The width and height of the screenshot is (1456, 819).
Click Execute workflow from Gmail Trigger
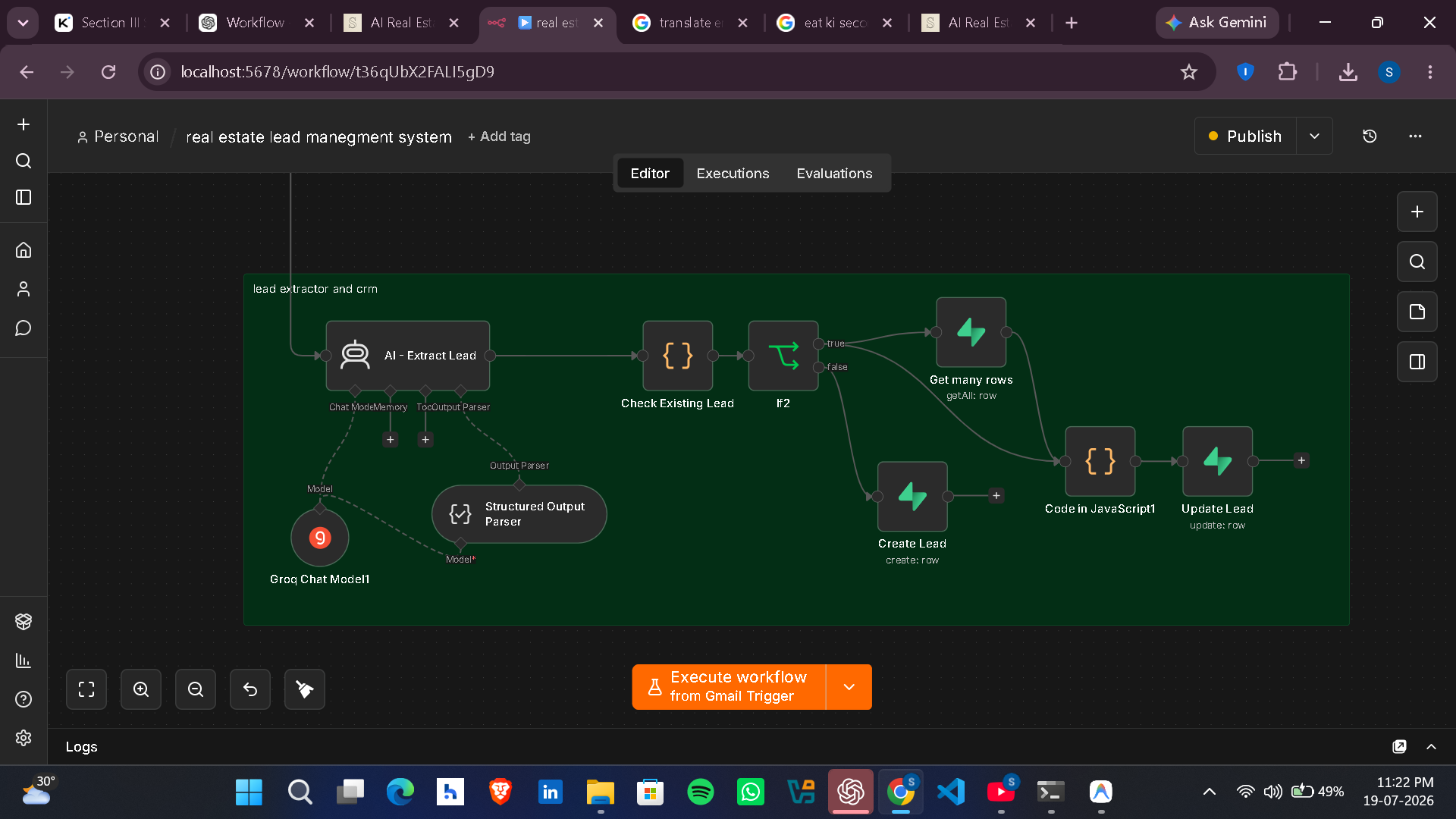click(729, 687)
